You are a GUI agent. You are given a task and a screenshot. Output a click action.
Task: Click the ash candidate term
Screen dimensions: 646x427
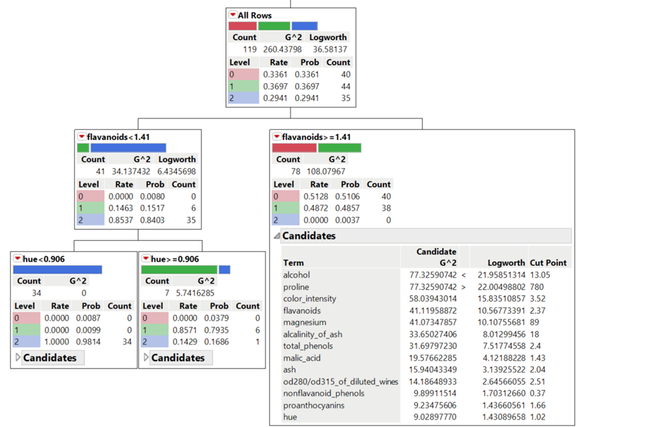289,370
